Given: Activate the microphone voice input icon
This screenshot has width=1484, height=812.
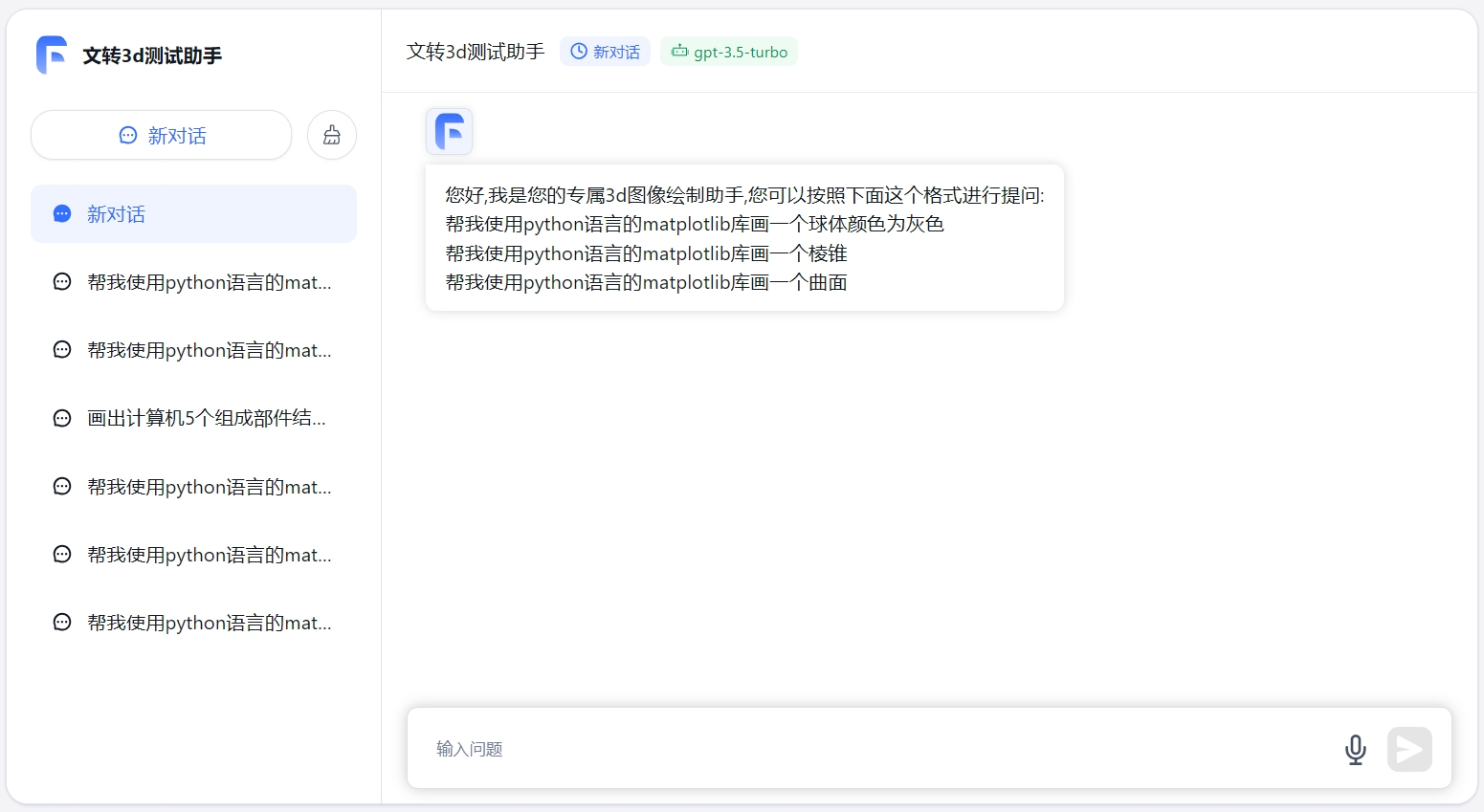Looking at the screenshot, I should point(1355,749).
